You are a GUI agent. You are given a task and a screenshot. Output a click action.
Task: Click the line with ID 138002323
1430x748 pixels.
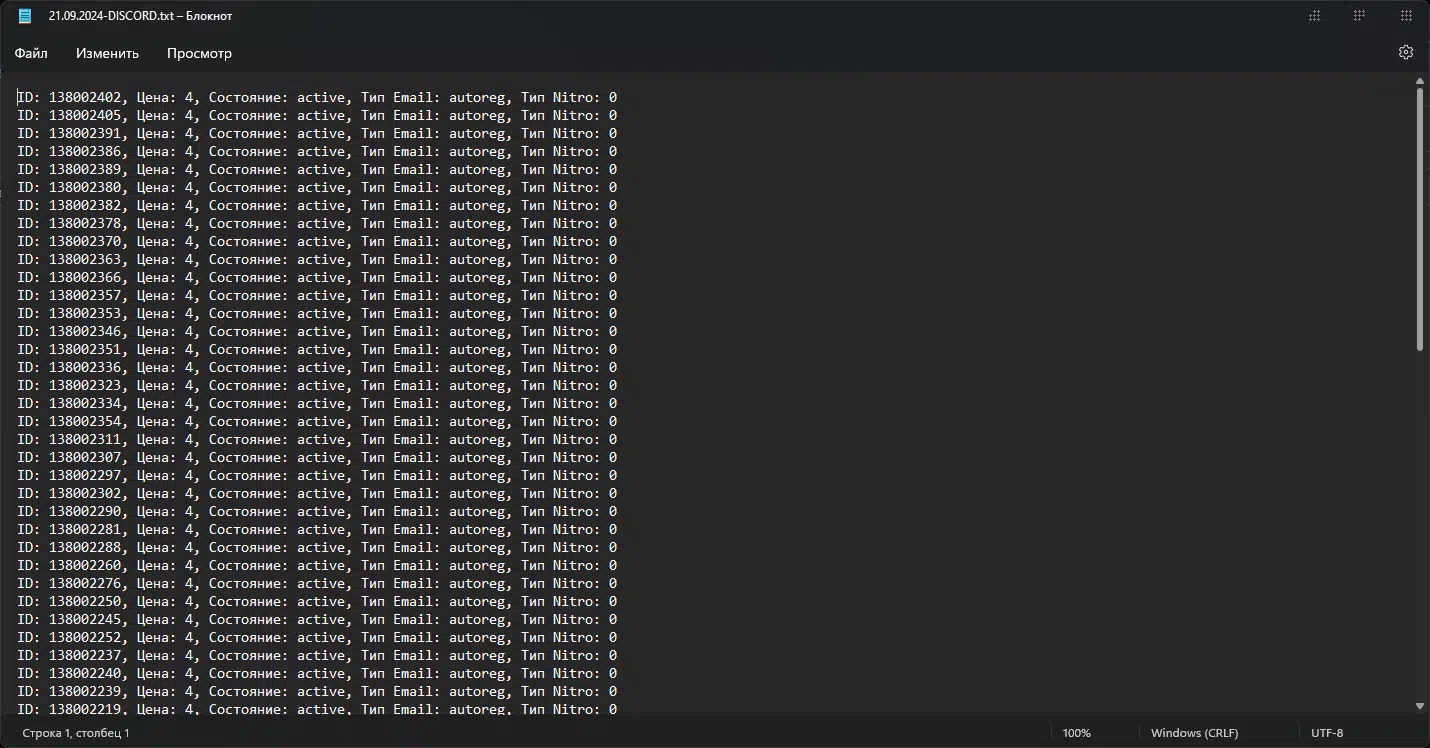coord(317,385)
